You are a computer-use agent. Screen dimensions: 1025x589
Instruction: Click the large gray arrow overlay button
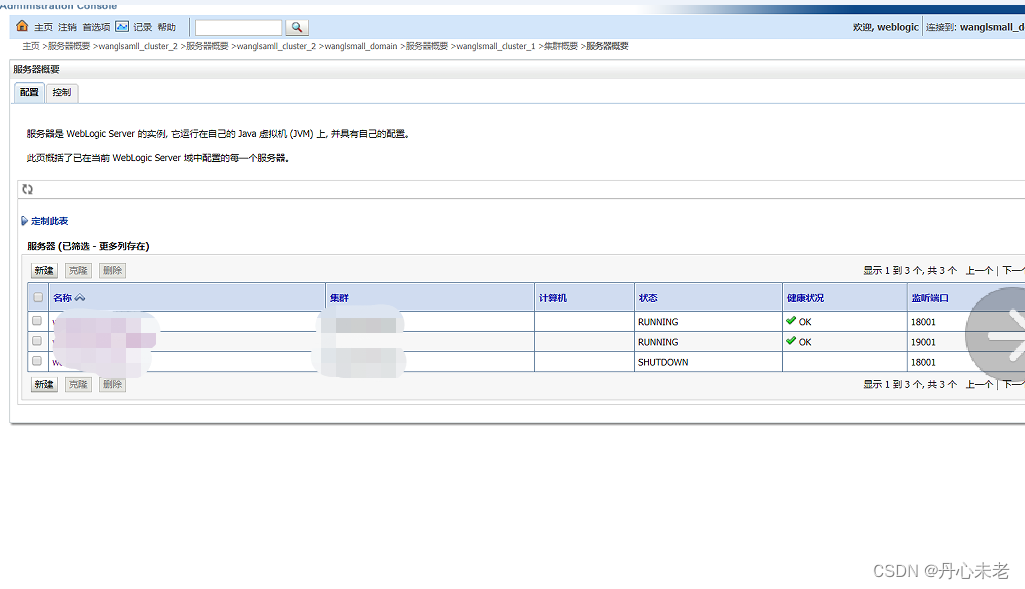click(996, 335)
